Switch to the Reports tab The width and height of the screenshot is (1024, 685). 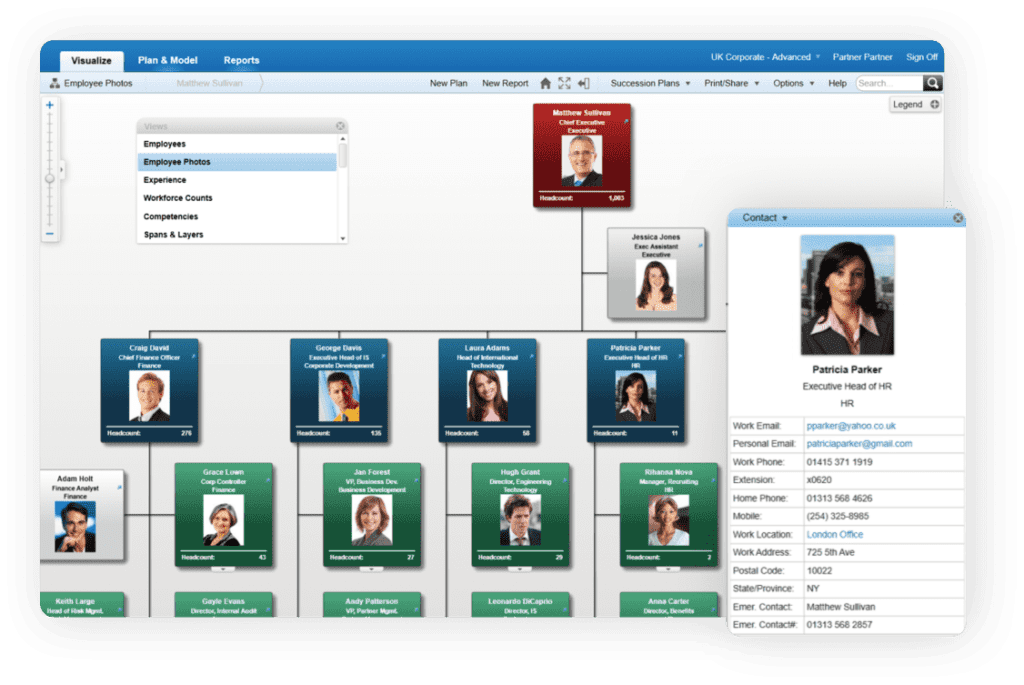(x=242, y=60)
